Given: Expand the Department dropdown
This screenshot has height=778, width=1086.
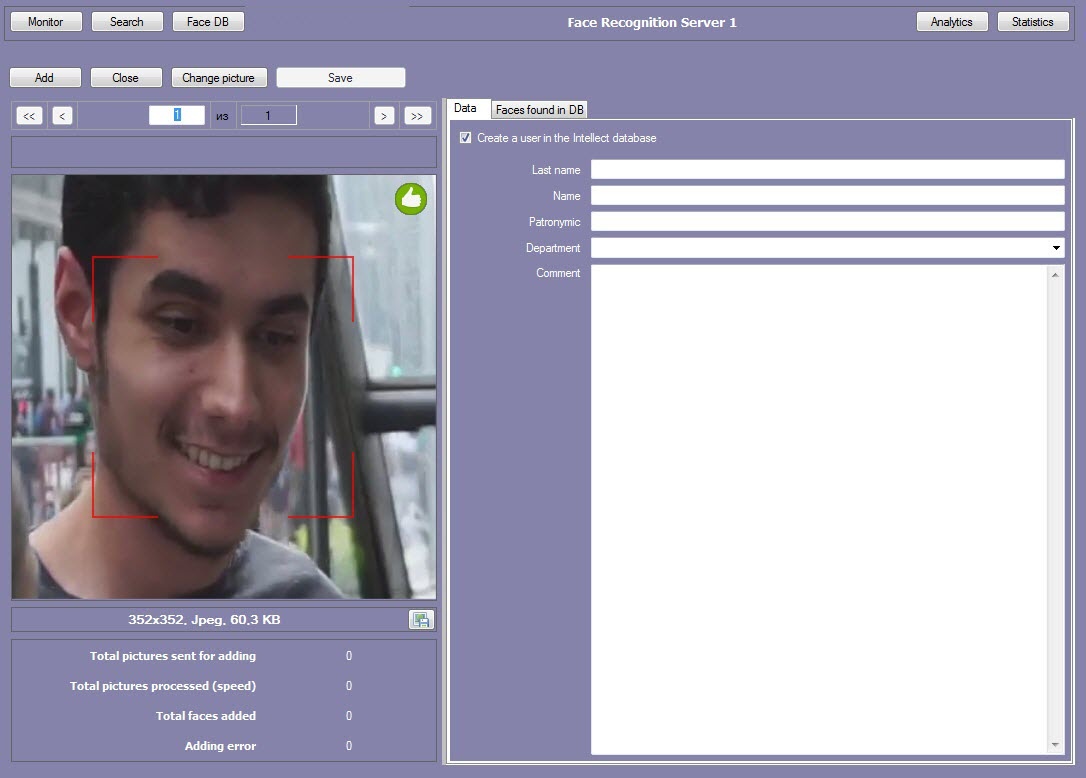Looking at the screenshot, I should [x=1056, y=248].
